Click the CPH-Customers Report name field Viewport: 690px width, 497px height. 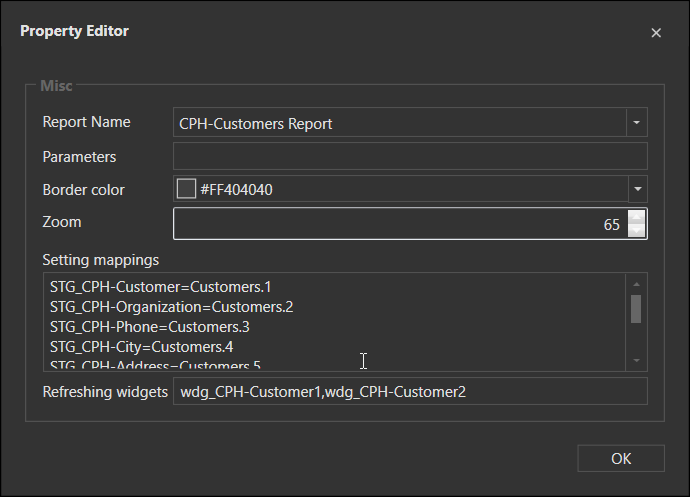(400, 123)
